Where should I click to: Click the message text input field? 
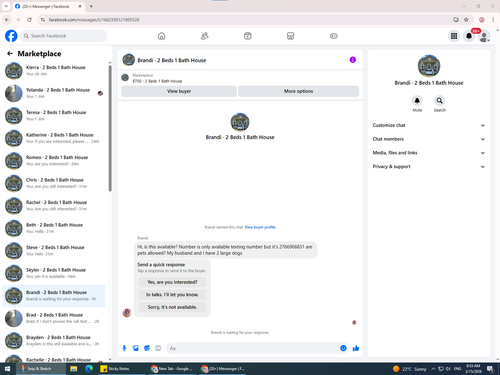tap(253, 348)
